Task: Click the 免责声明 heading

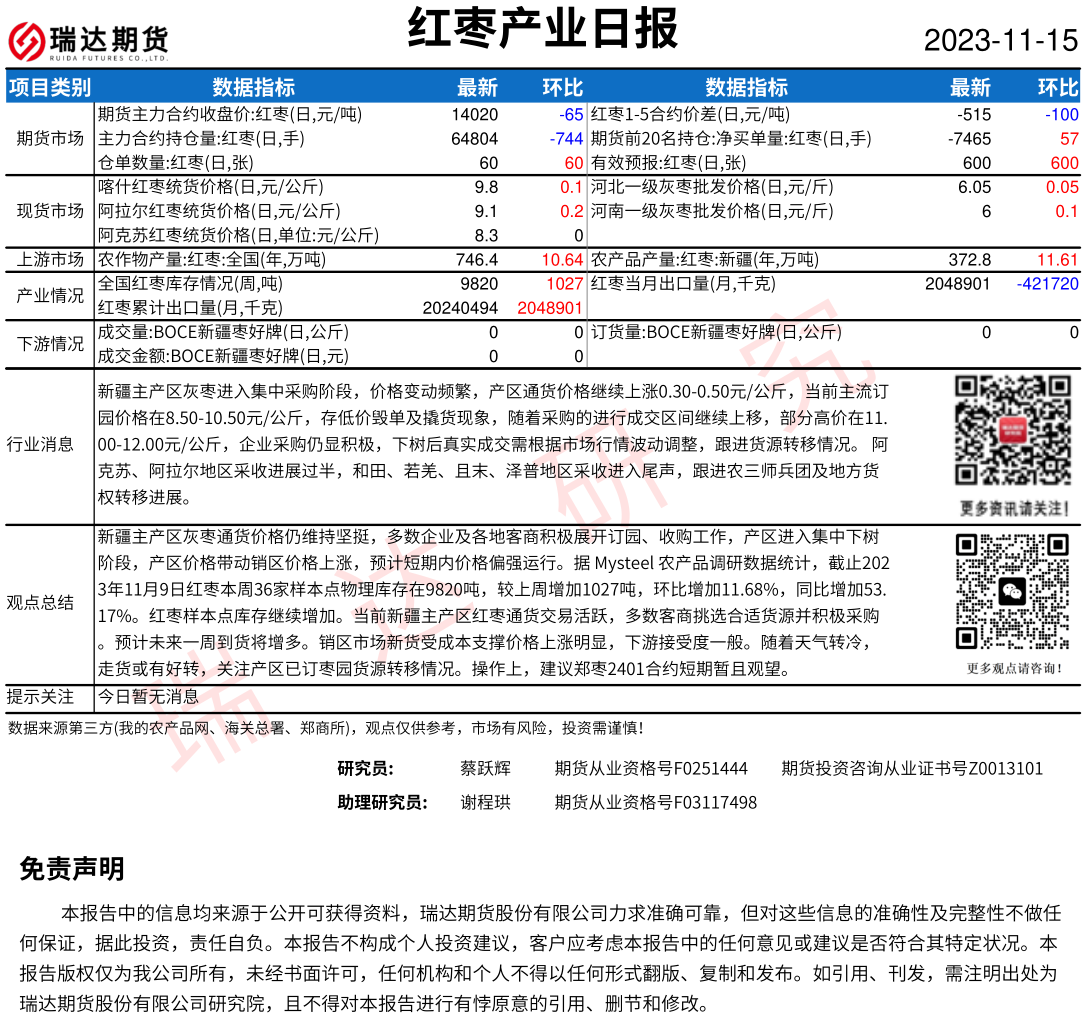Action: click(x=72, y=869)
